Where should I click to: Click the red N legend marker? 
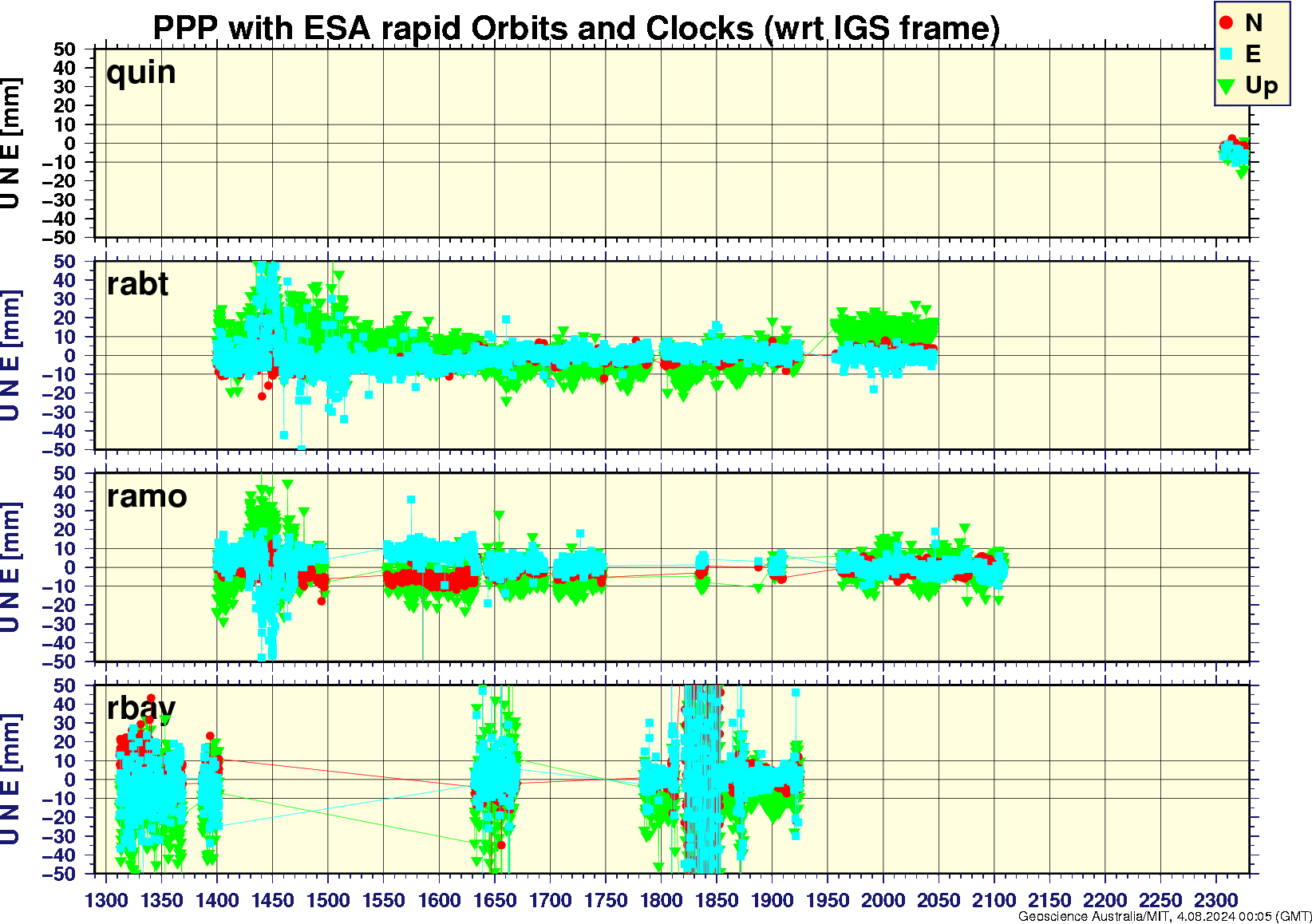pyautogui.click(x=1227, y=23)
